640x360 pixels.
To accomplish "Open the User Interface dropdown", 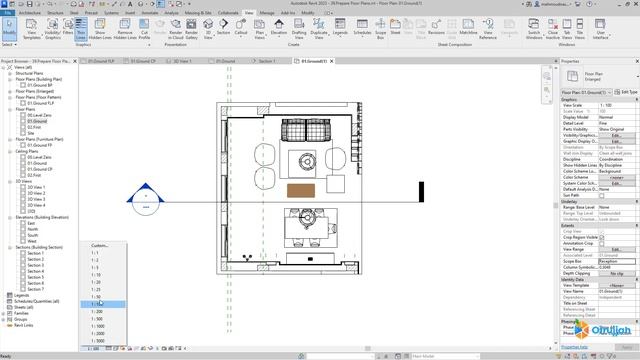I will [x=600, y=29].
